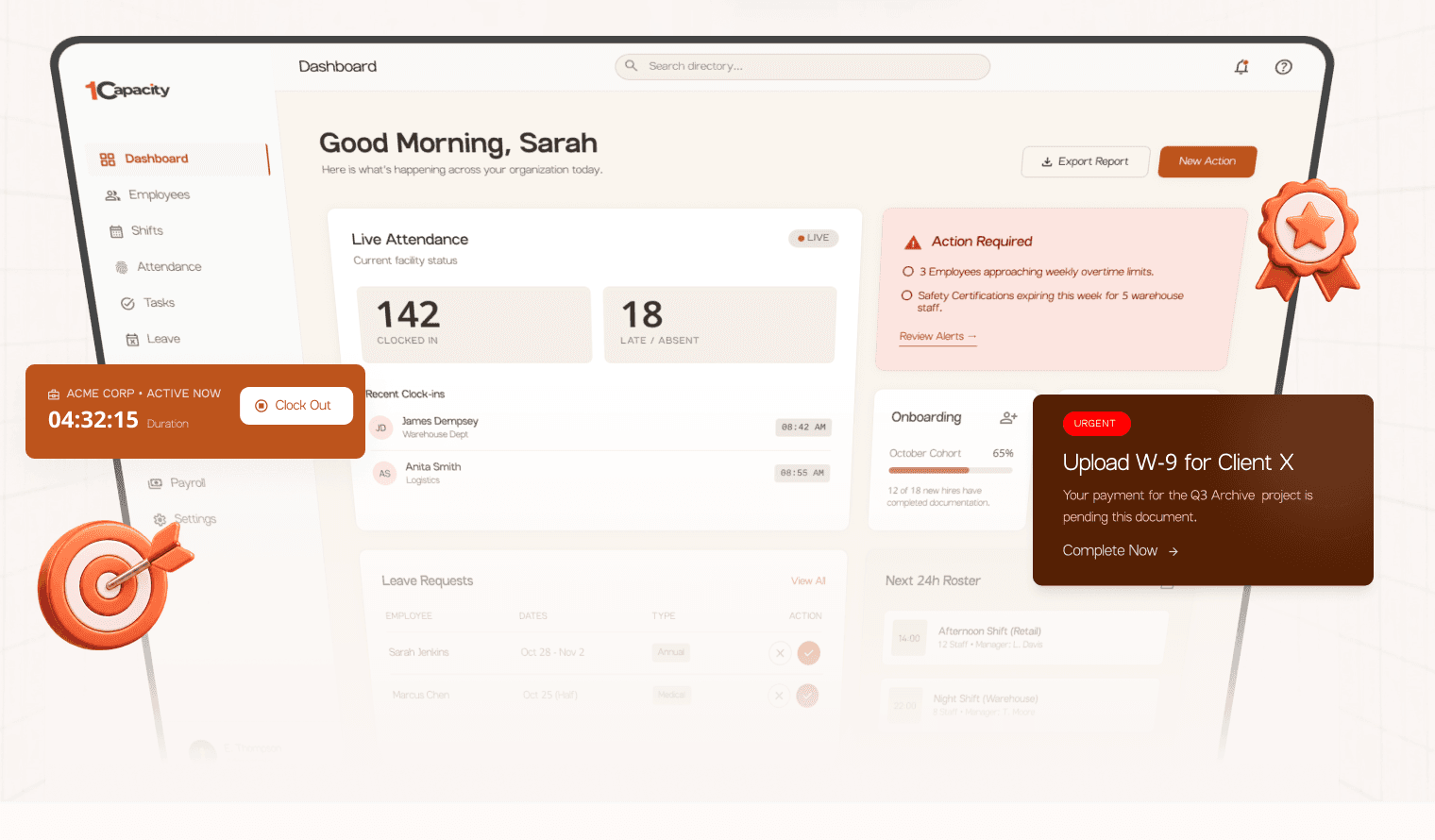
Task: Click the 1Capacity logo
Action: pos(127,90)
